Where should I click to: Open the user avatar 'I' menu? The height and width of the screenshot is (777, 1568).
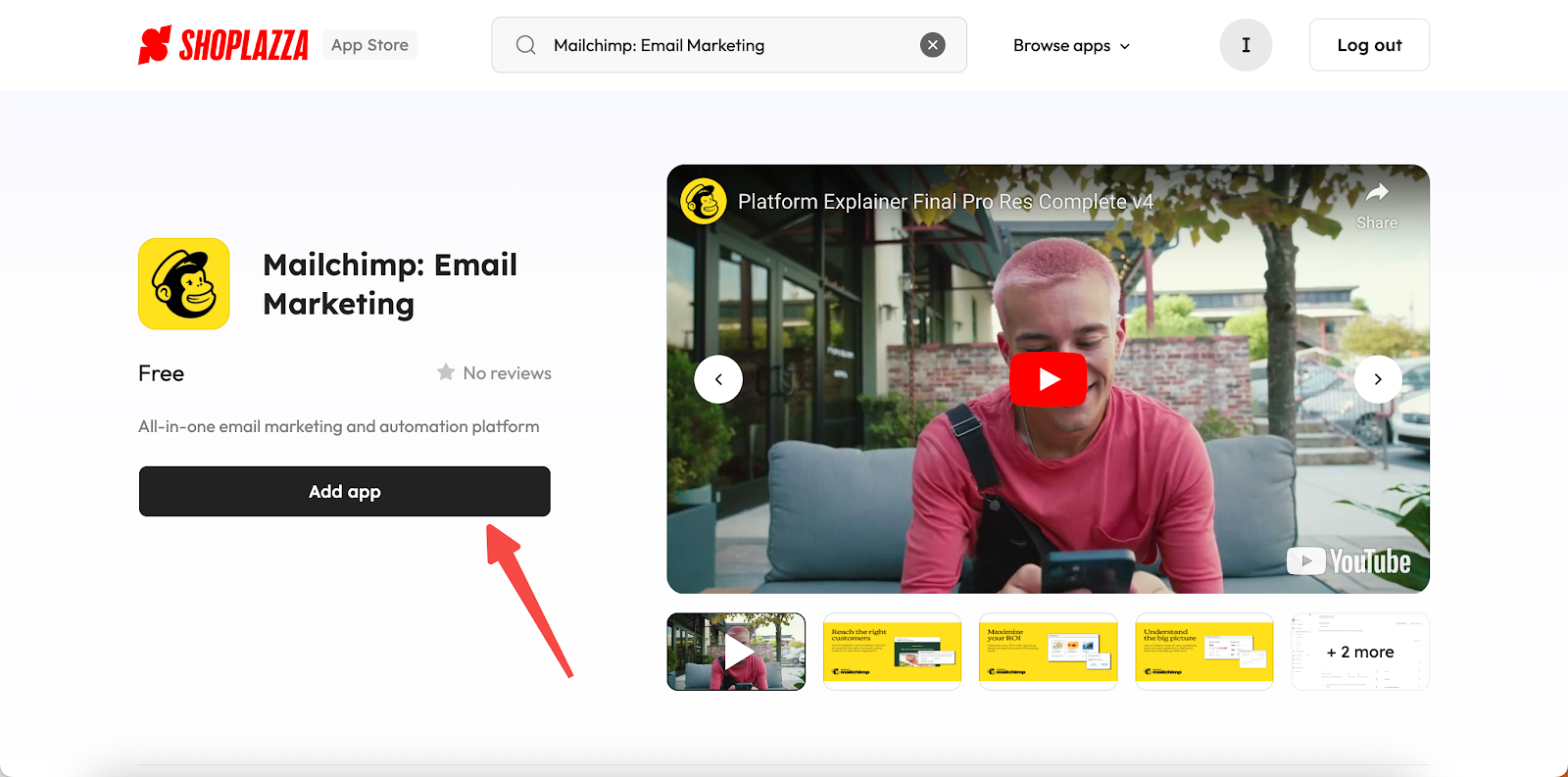[x=1246, y=45]
